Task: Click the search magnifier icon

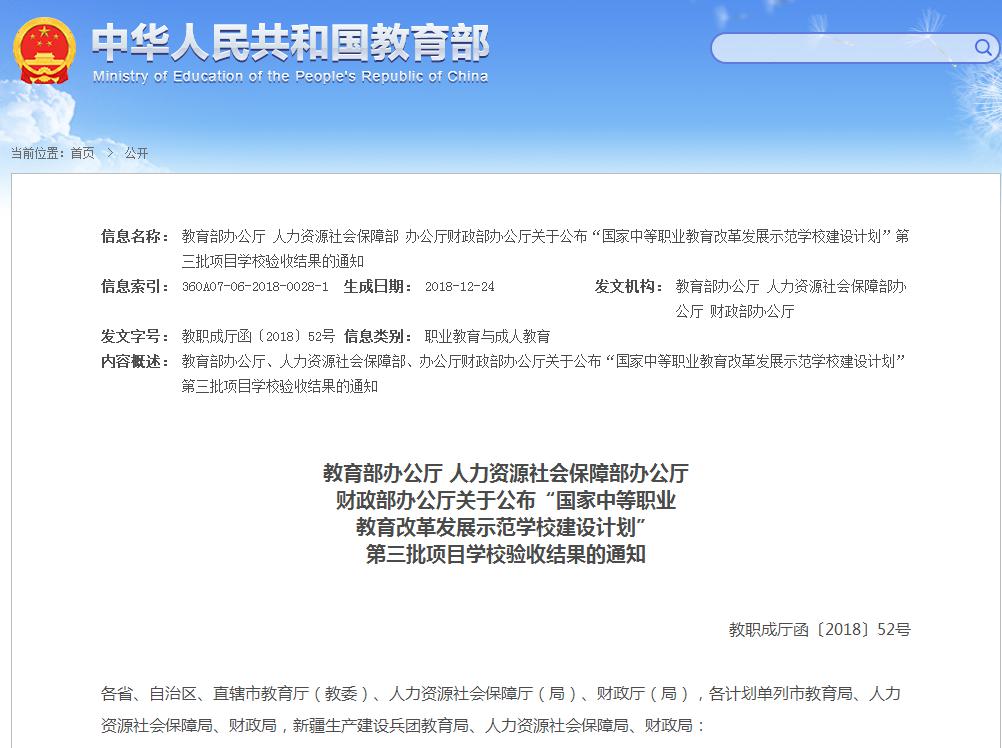Action: pos(983,47)
